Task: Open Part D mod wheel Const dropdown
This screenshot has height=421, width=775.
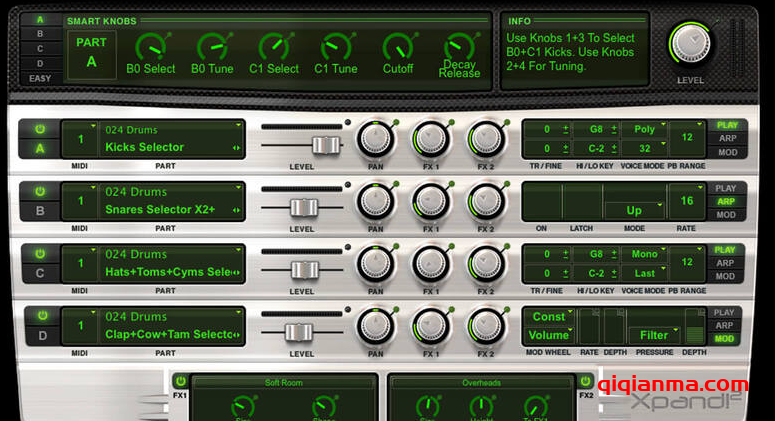Action: (549, 316)
